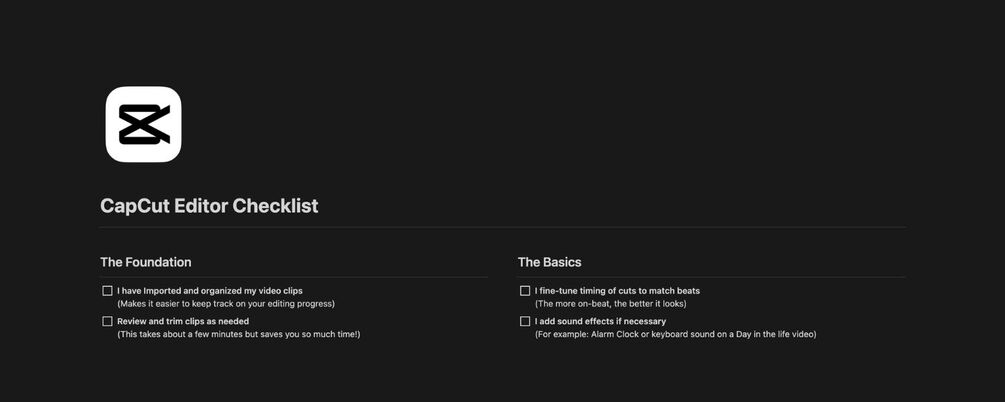Click the divider below 'The Basics' heading

711,277
